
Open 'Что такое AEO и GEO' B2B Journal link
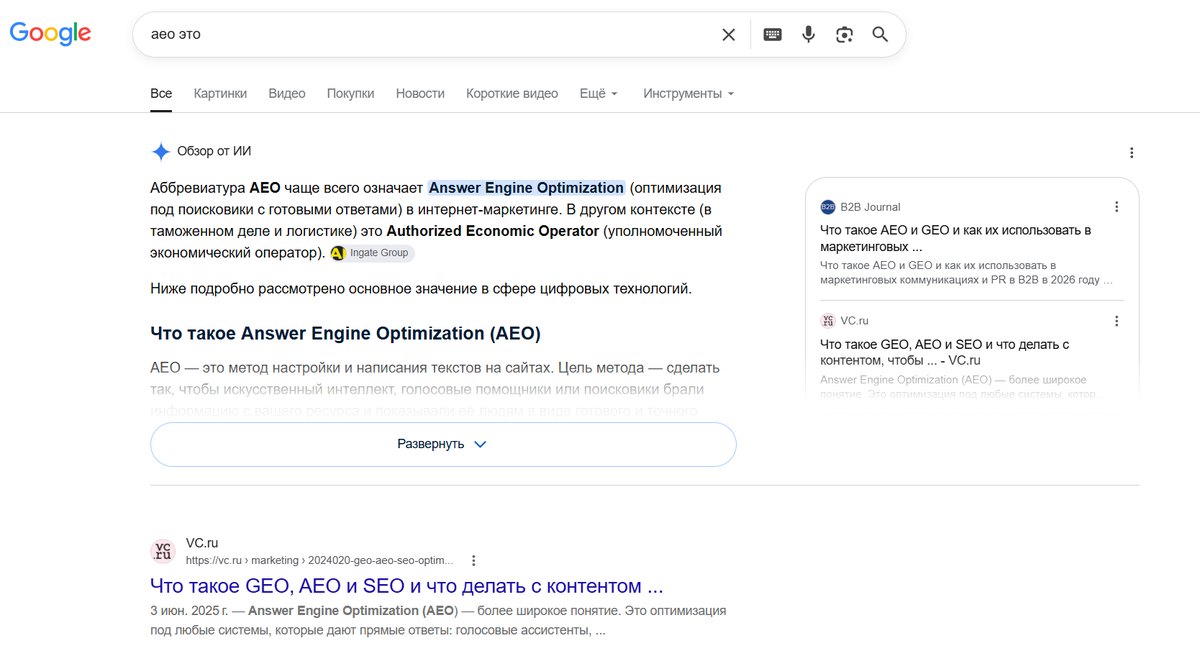tap(955, 237)
